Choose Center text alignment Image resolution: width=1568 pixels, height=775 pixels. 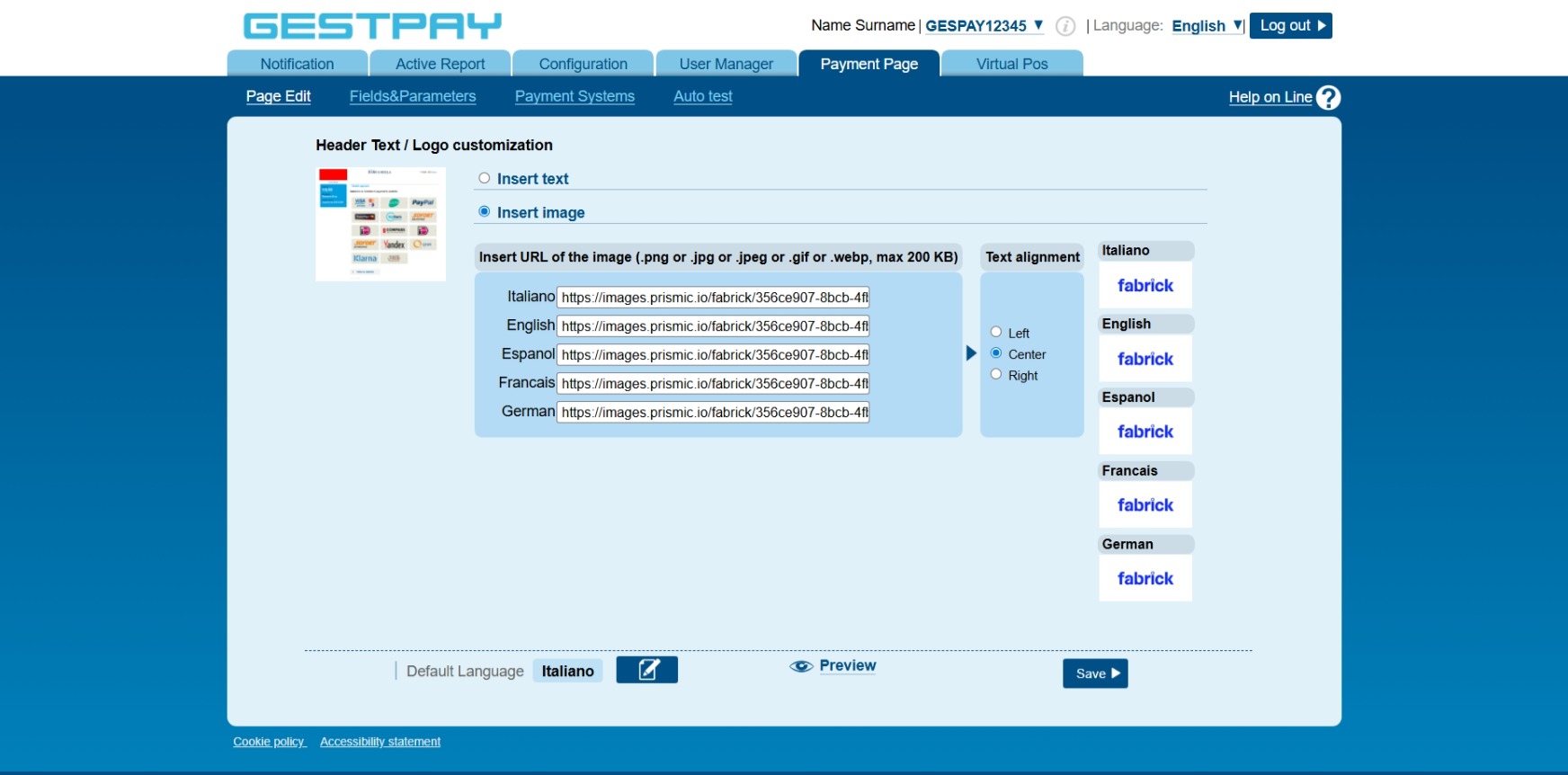(996, 353)
